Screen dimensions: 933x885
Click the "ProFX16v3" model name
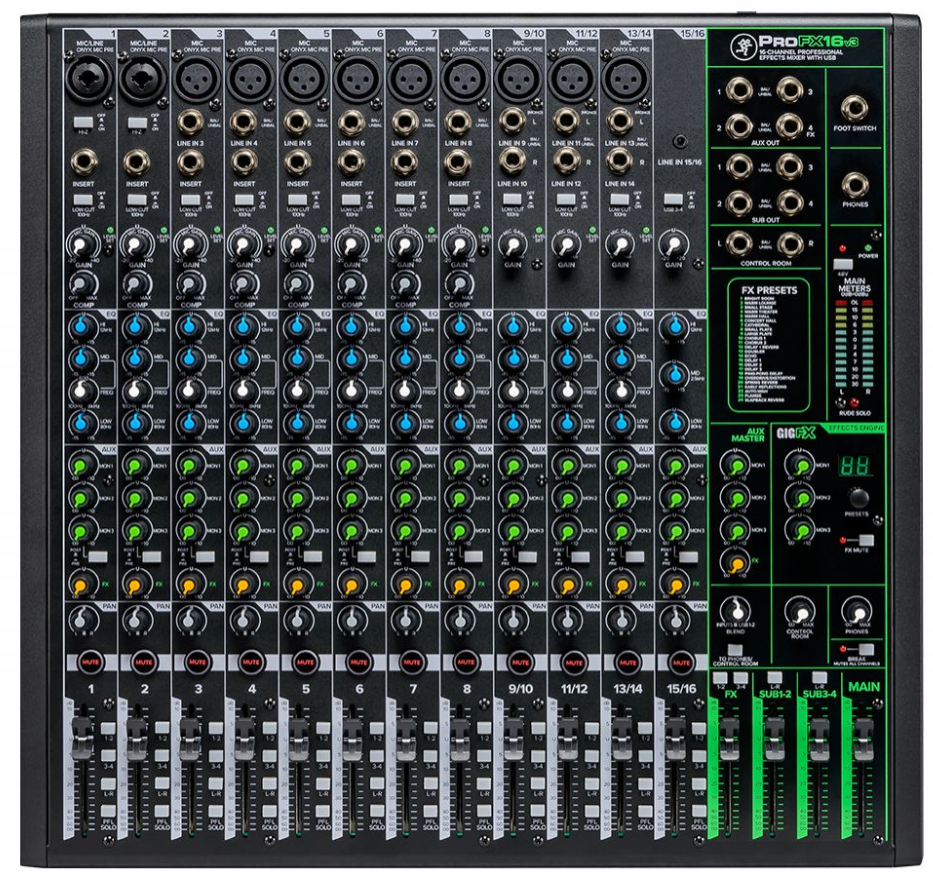(x=808, y=42)
